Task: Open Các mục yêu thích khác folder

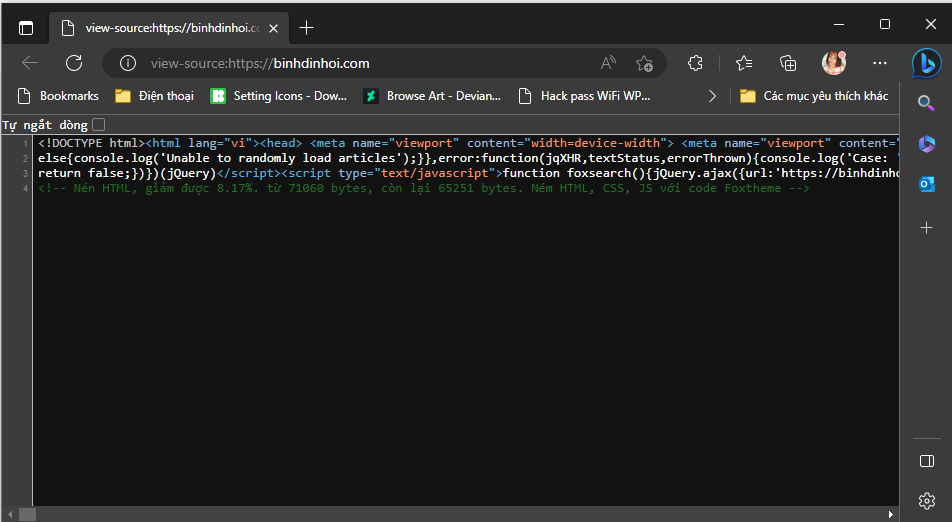Action: point(814,96)
